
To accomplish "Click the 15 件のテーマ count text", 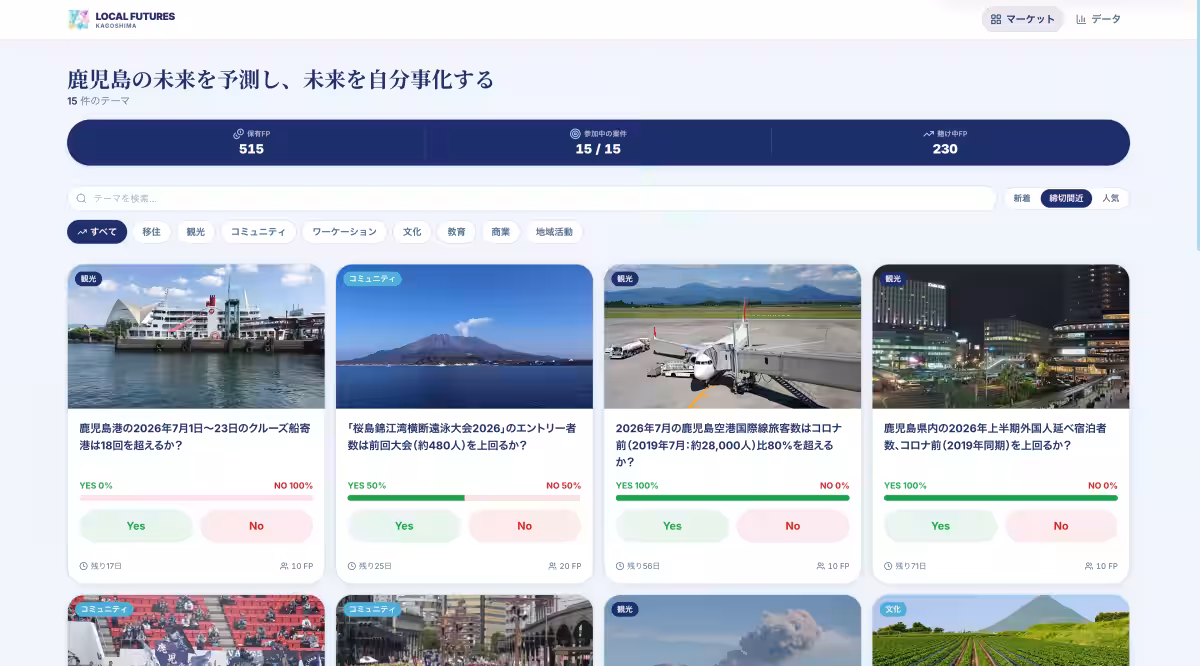I will pyautogui.click(x=98, y=101).
